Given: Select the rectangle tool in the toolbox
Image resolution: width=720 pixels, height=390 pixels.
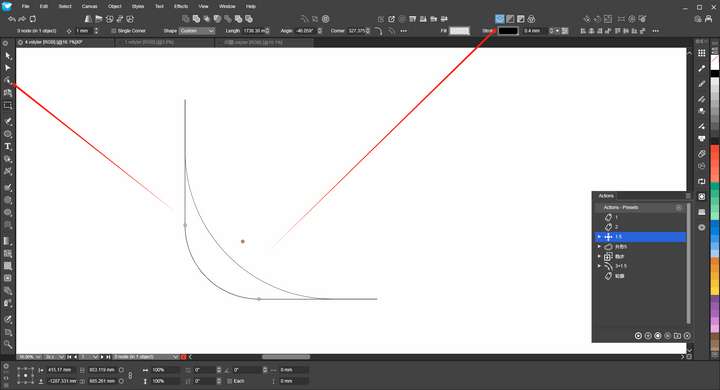Looking at the screenshot, I should 7,105.
